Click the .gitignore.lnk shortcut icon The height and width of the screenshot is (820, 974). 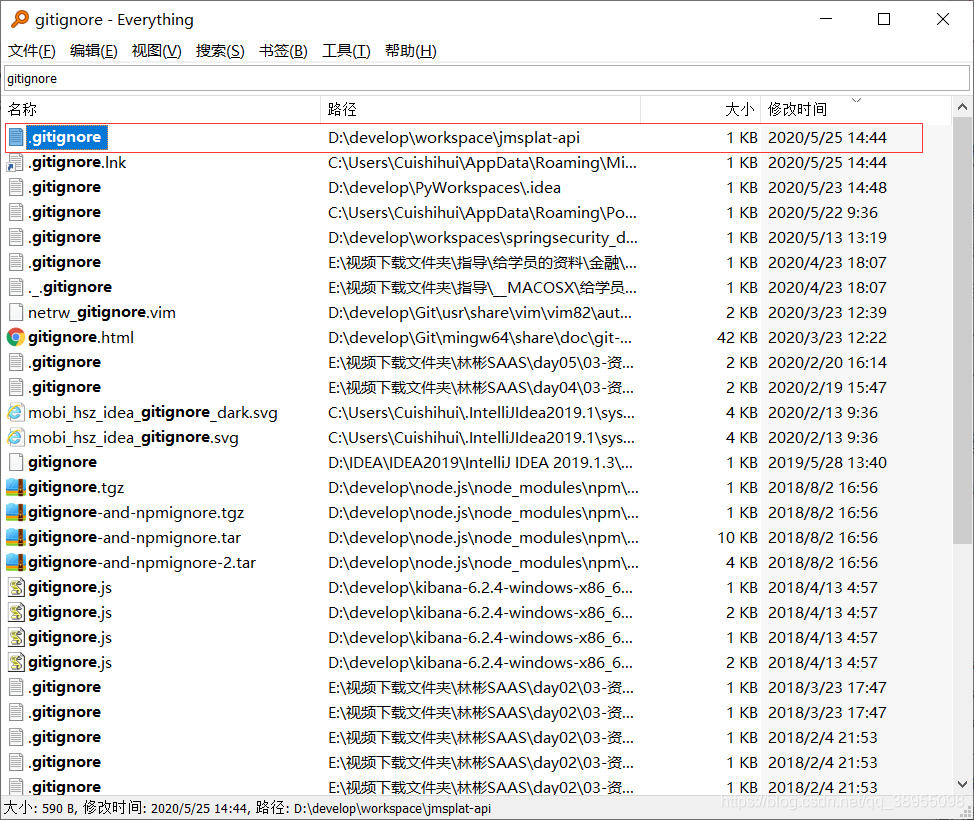(x=16, y=163)
